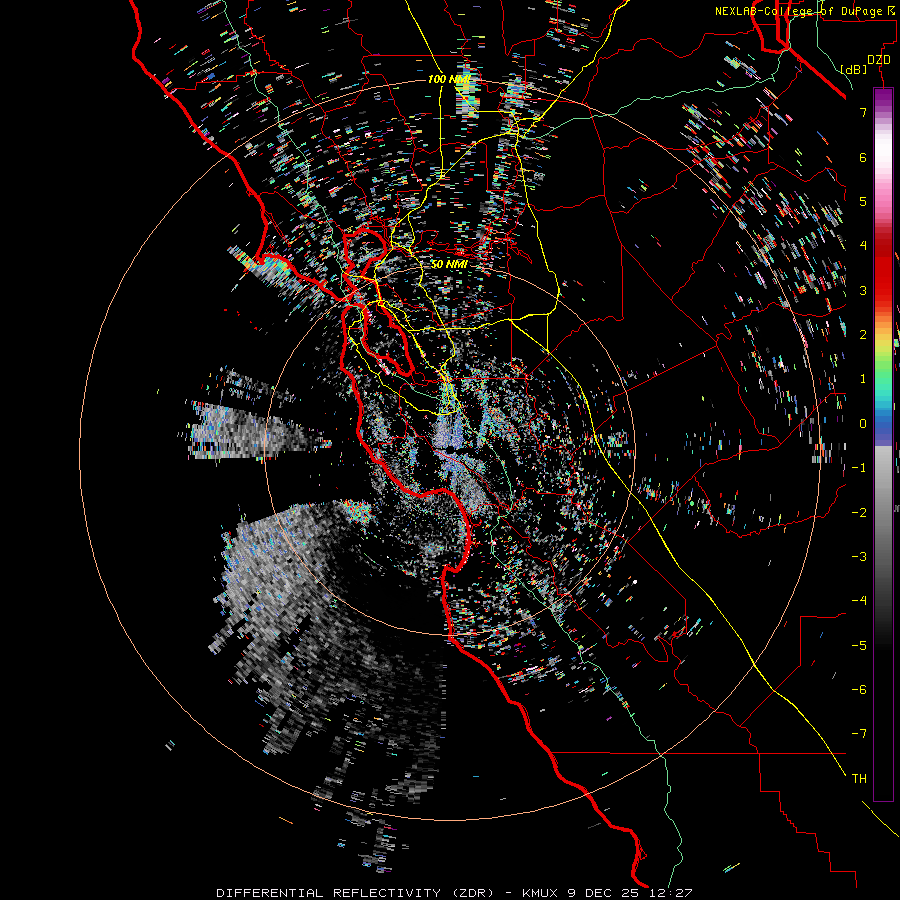Click the 50 NMI range ring label

(449, 264)
